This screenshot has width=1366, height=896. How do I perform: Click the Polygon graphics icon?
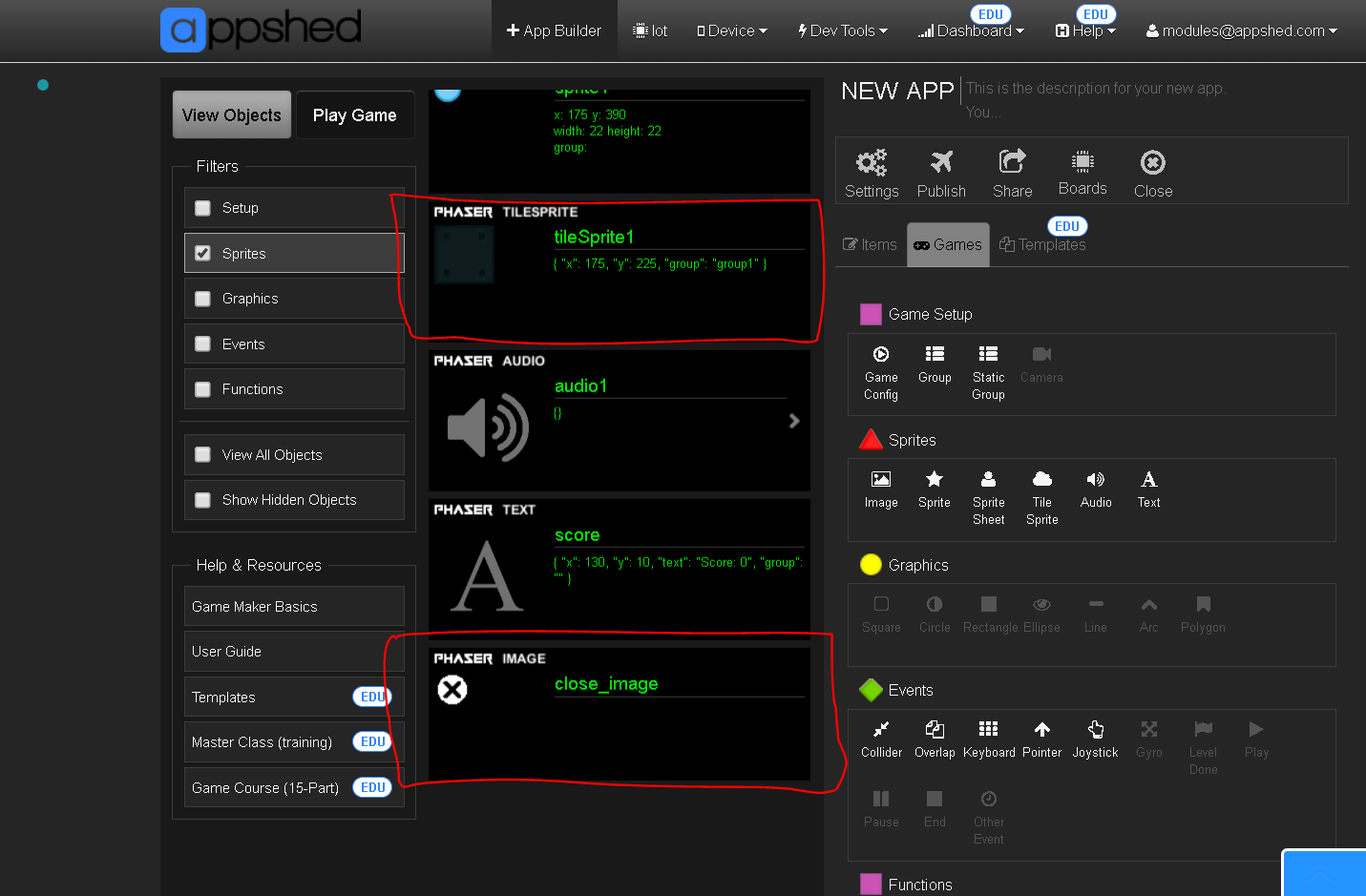(1203, 604)
